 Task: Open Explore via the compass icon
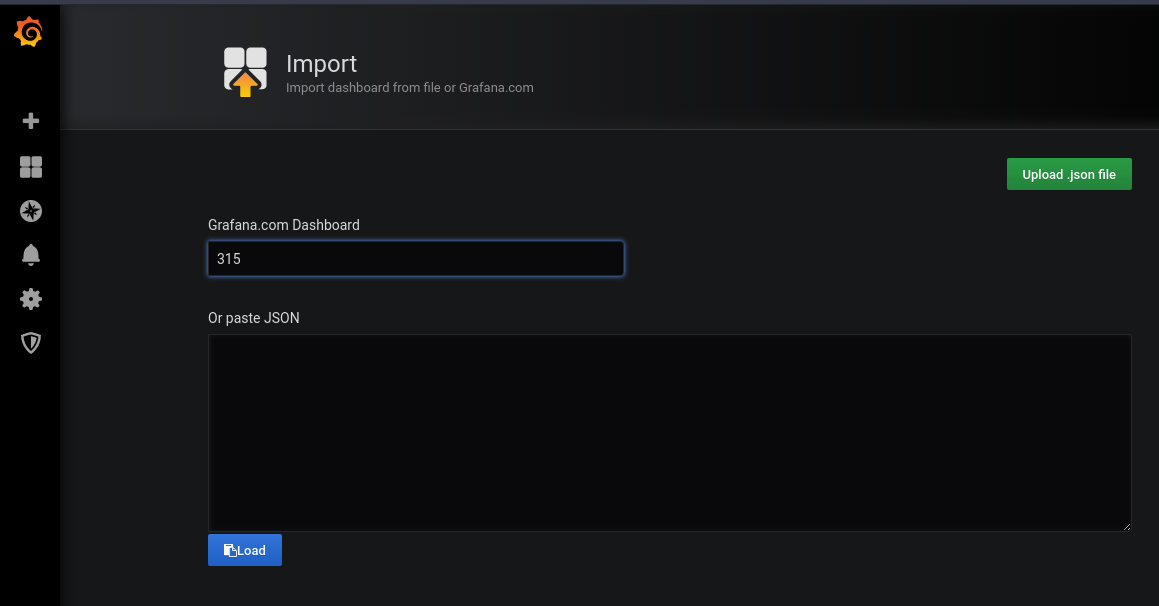pos(31,211)
